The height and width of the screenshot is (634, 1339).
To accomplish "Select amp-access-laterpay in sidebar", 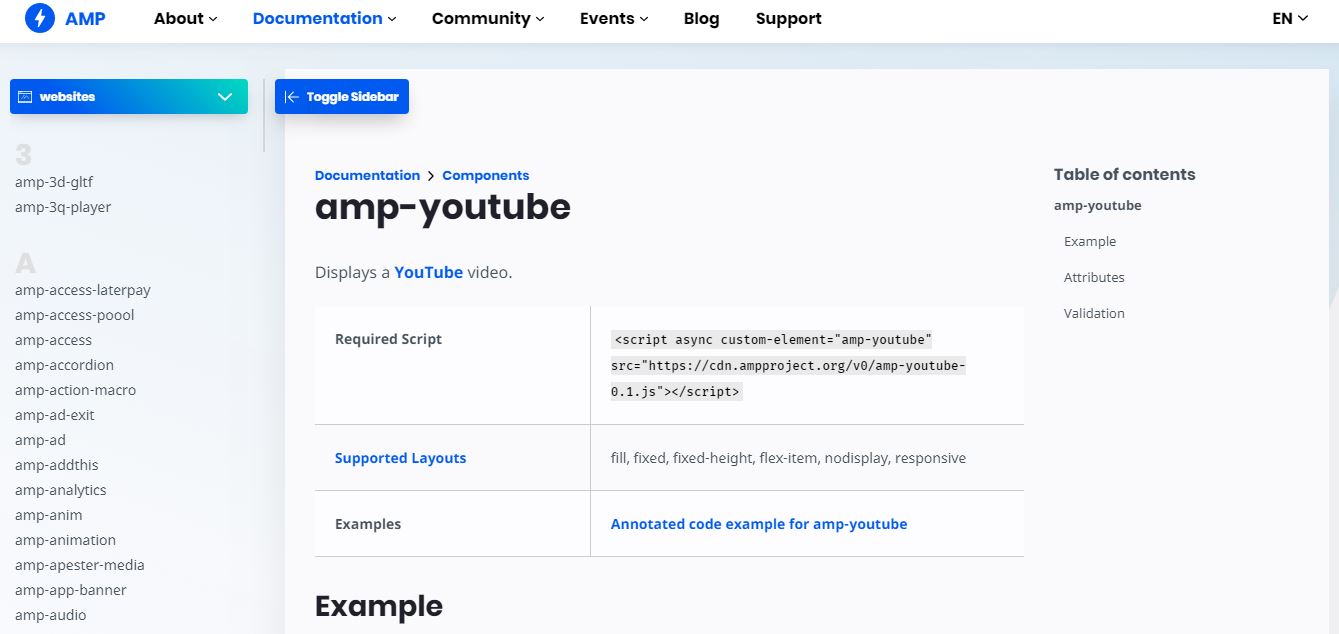I will click(x=83, y=290).
